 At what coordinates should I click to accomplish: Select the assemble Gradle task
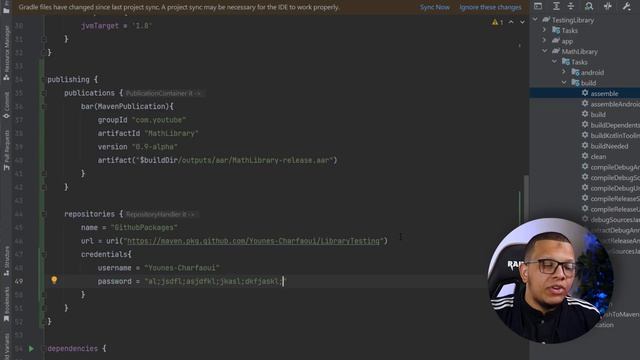click(604, 93)
